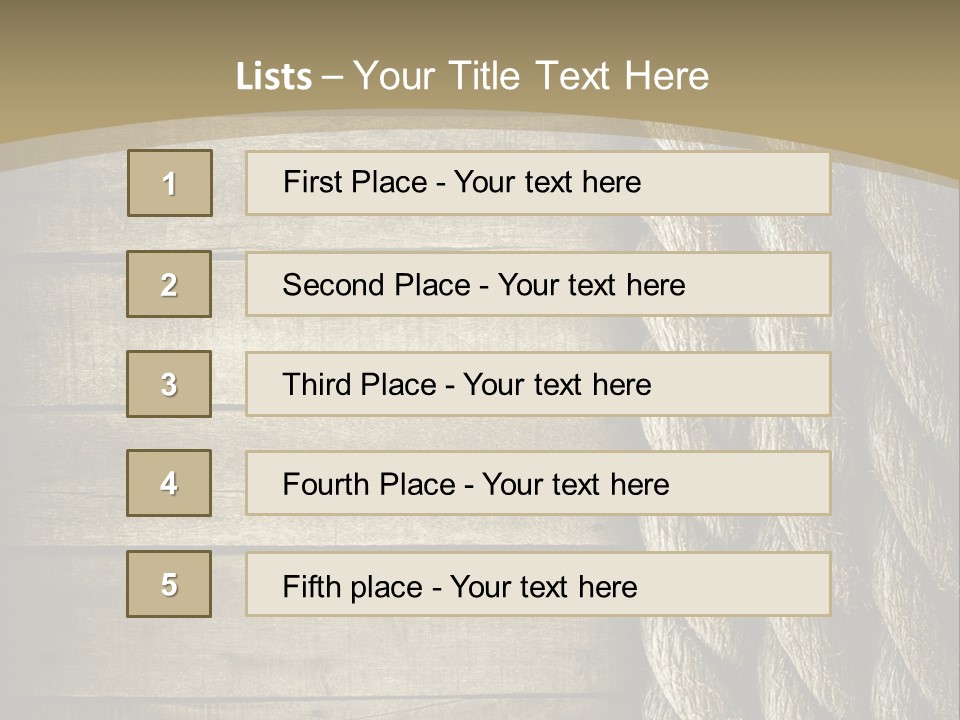Click the number 3 box
Viewport: 960px width, 720px height.
(169, 384)
